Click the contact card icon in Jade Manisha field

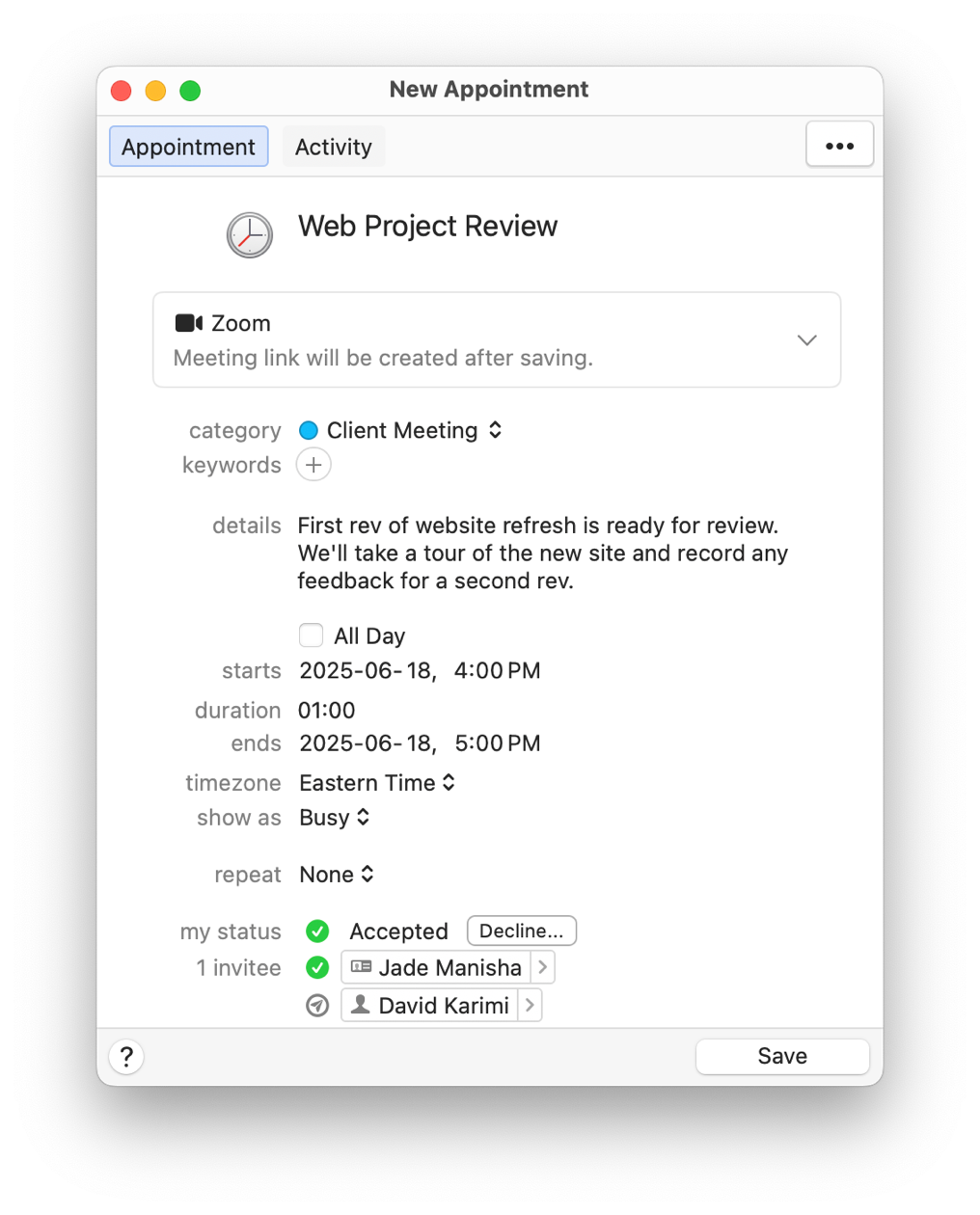tap(362, 966)
